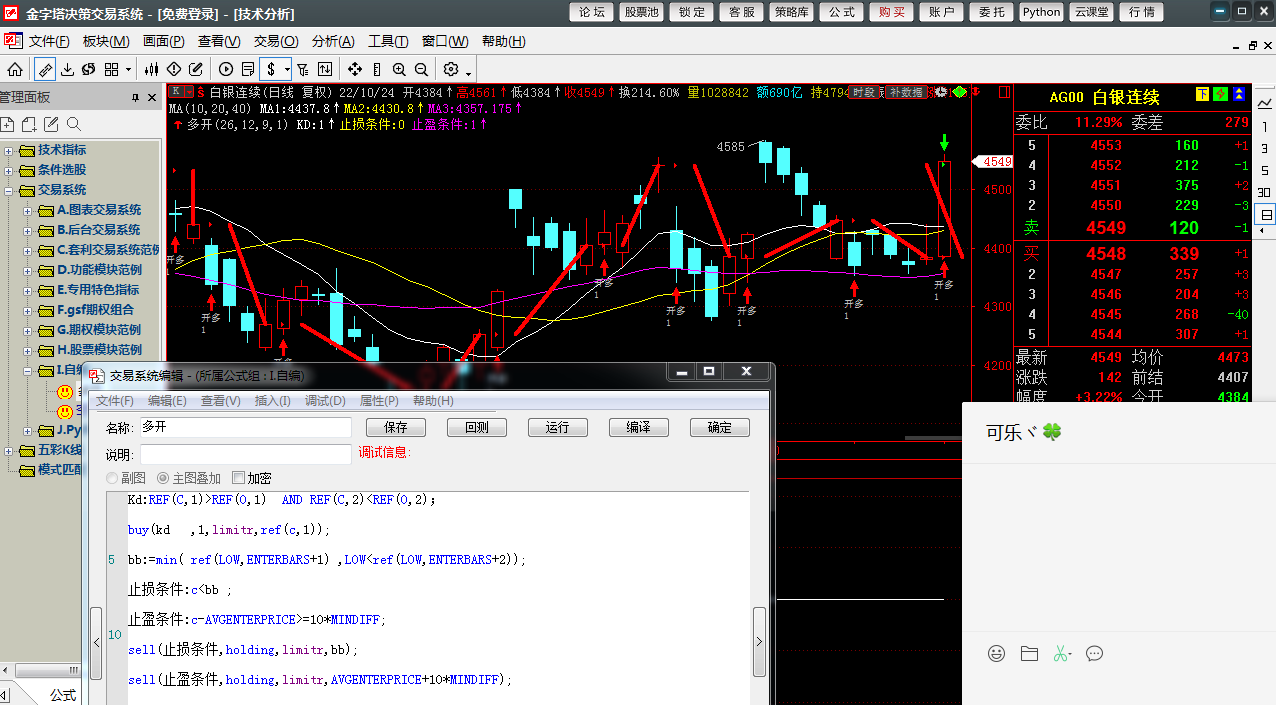Image resolution: width=1276 pixels, height=705 pixels.
Task: Click the blue arrows icon in quote panel
Action: click(1239, 95)
